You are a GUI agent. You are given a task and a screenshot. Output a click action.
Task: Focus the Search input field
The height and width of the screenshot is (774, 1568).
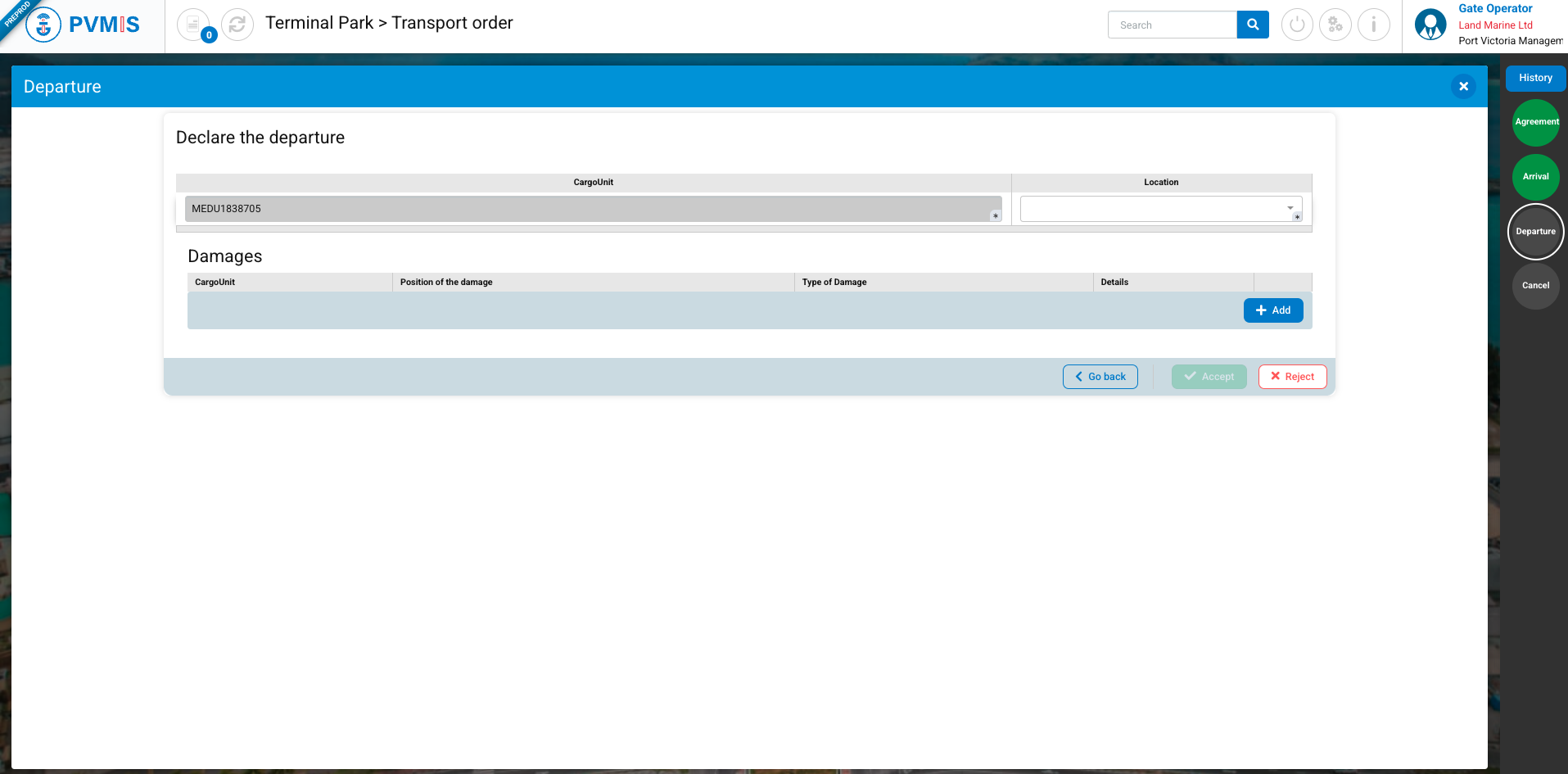pyautogui.click(x=1173, y=25)
